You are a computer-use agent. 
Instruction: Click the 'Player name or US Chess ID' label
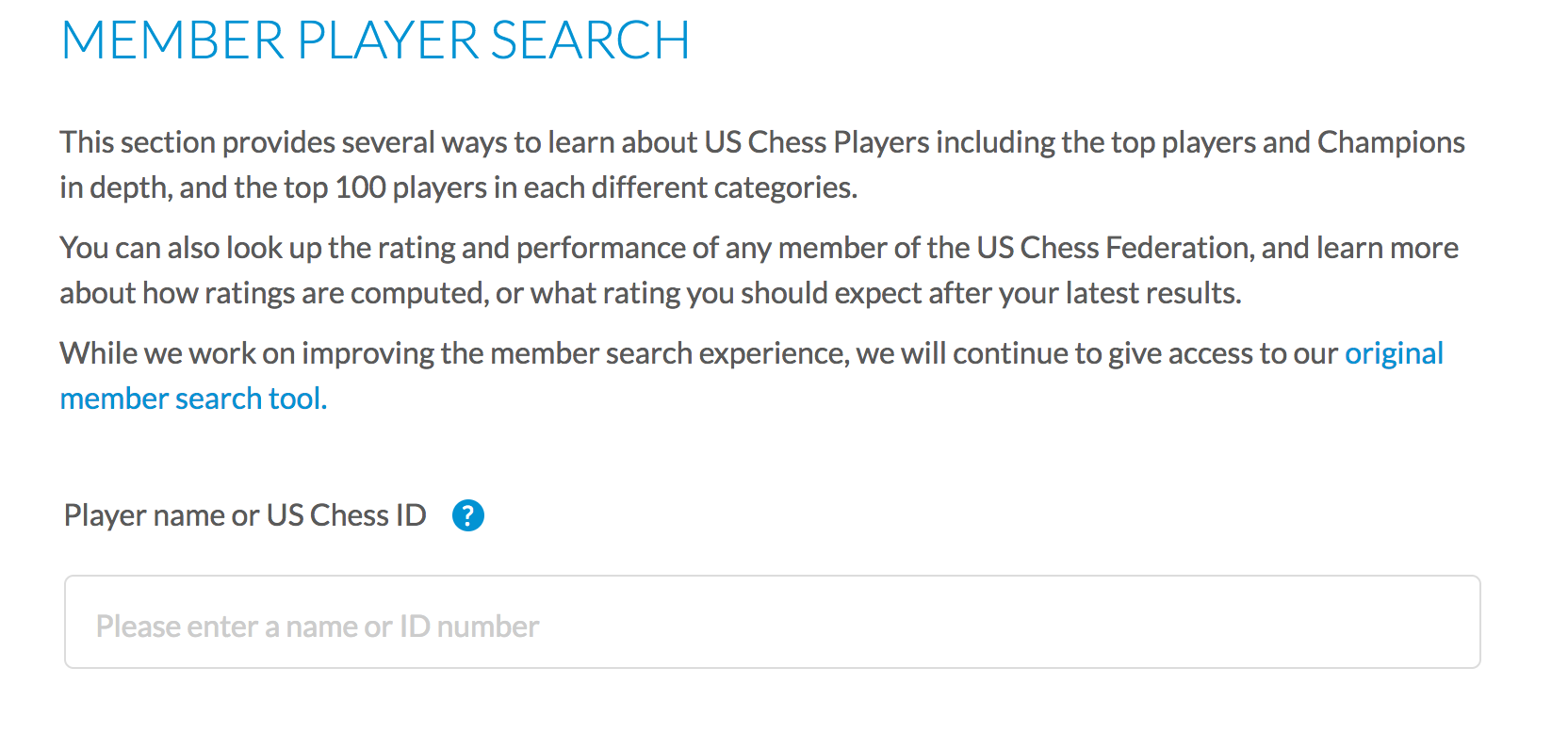pos(245,515)
